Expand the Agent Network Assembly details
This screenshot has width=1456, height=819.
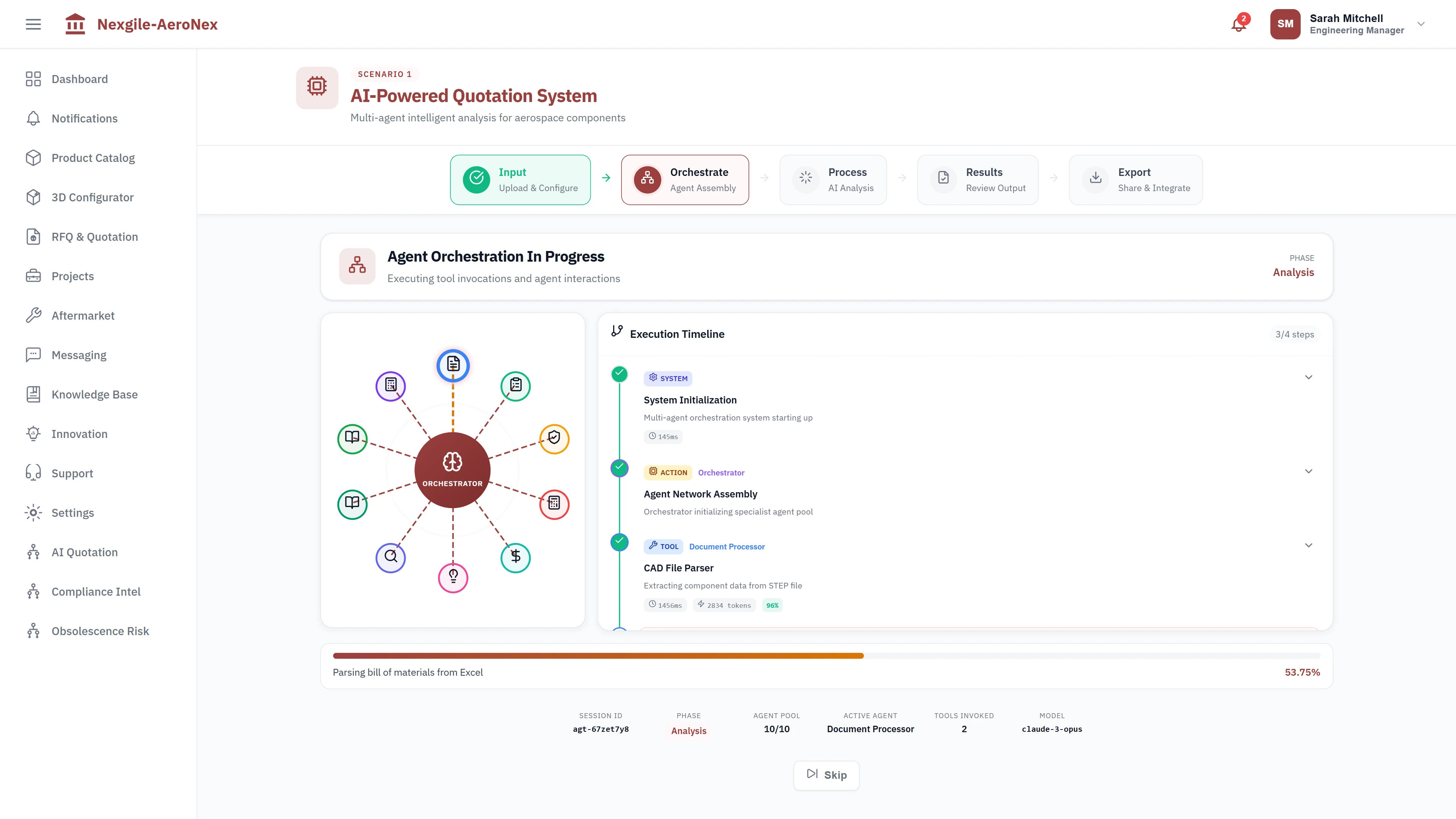click(1309, 471)
